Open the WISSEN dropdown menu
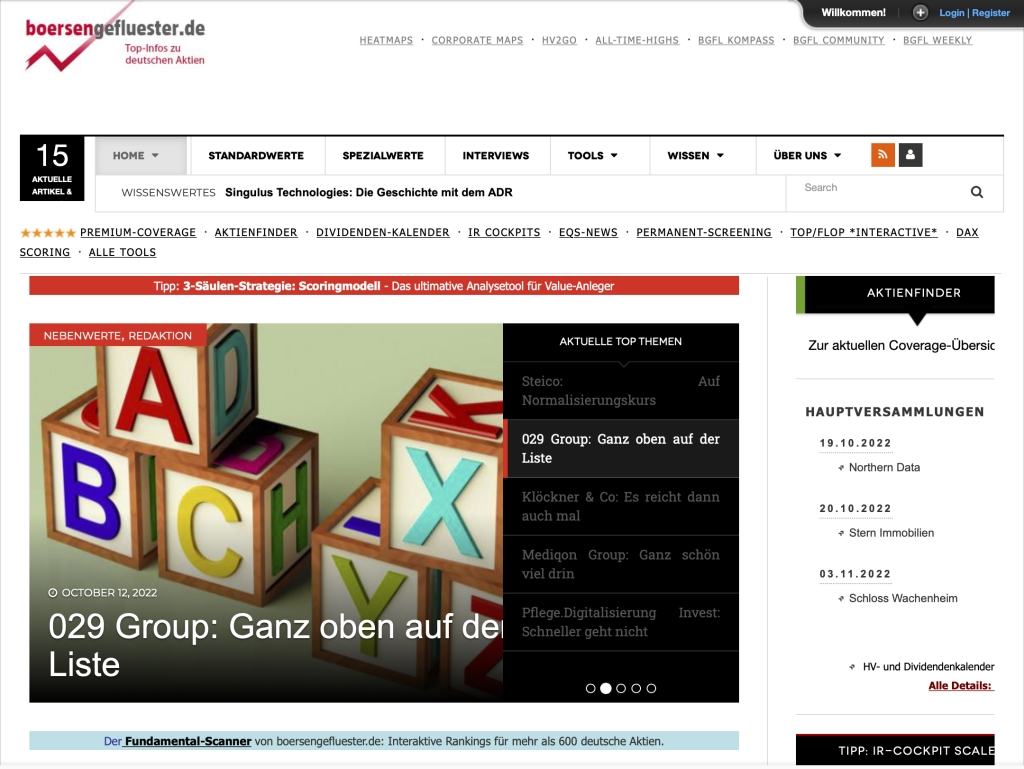Viewport: 1024px width, 769px height. click(695, 156)
